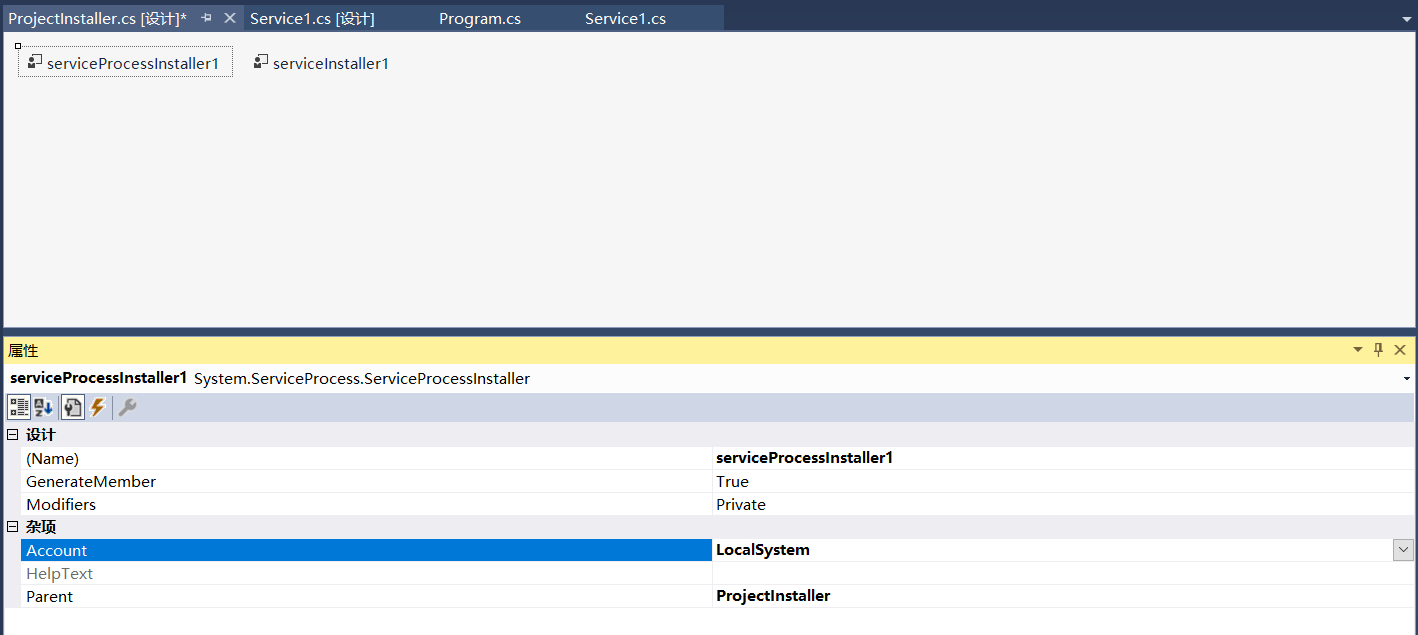
Task: Open Properties window position menu arrow
Action: point(1358,350)
